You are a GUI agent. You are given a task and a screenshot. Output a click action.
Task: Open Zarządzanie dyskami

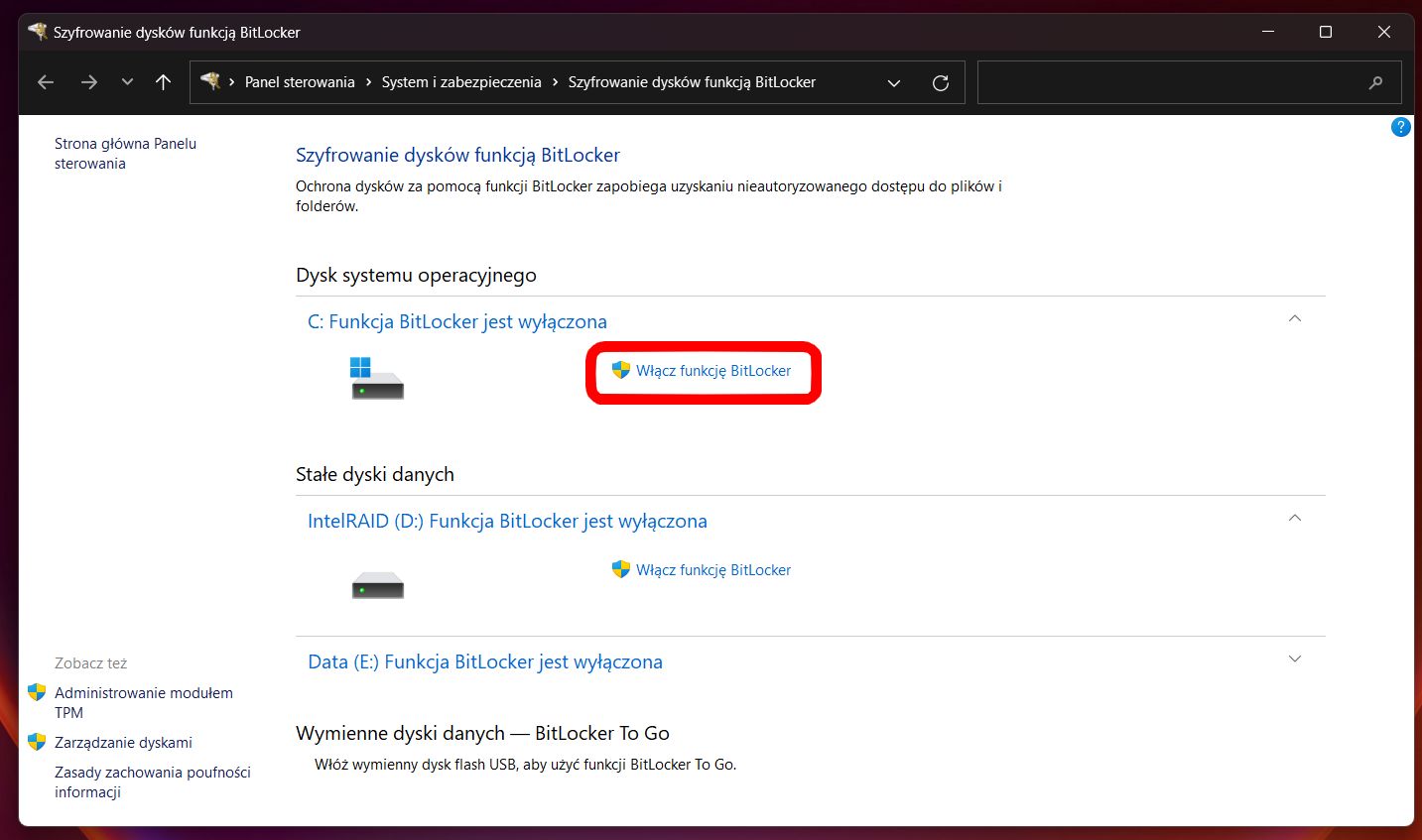[123, 743]
